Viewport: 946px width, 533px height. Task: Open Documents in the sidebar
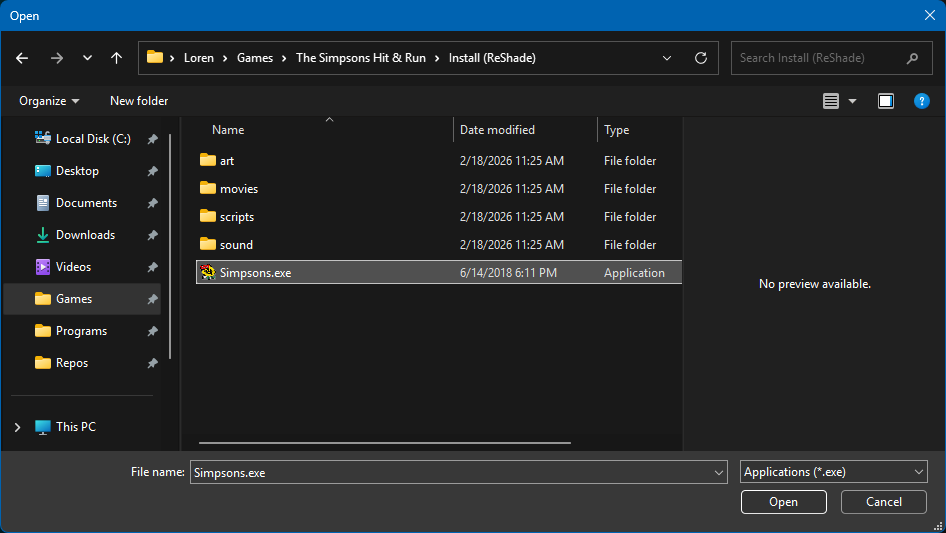83,203
